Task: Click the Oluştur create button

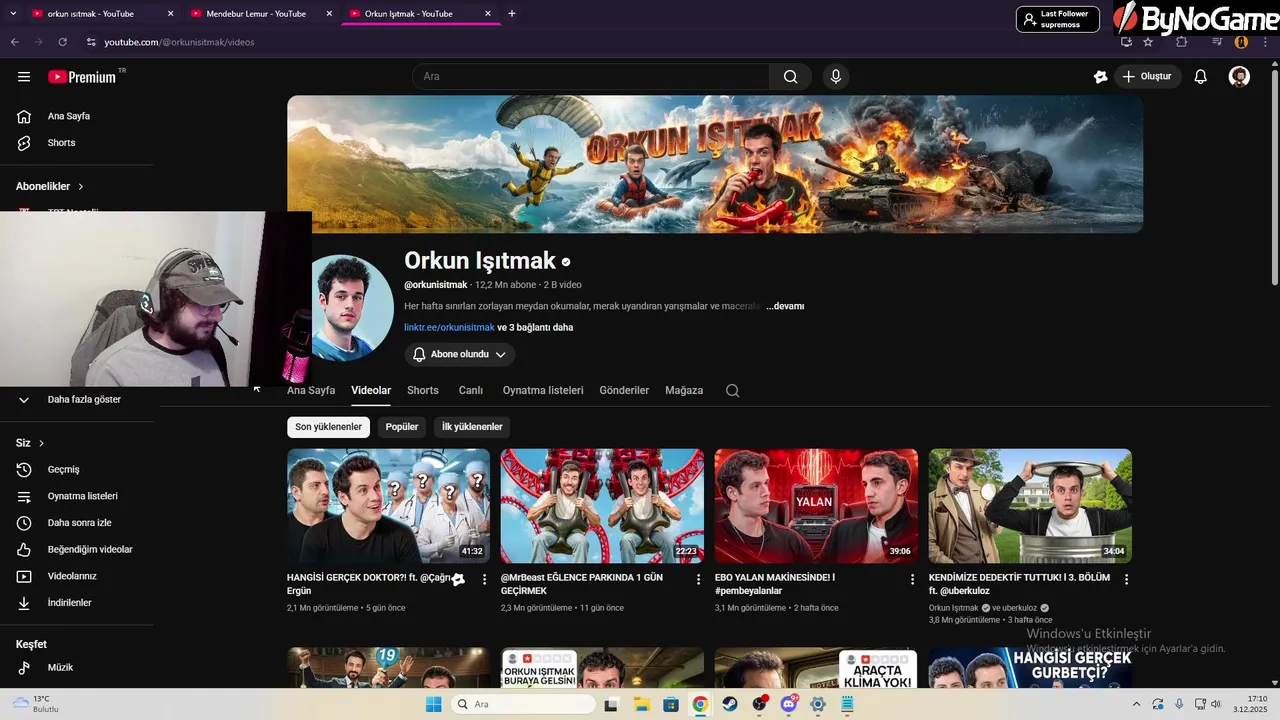Action: (x=1148, y=77)
